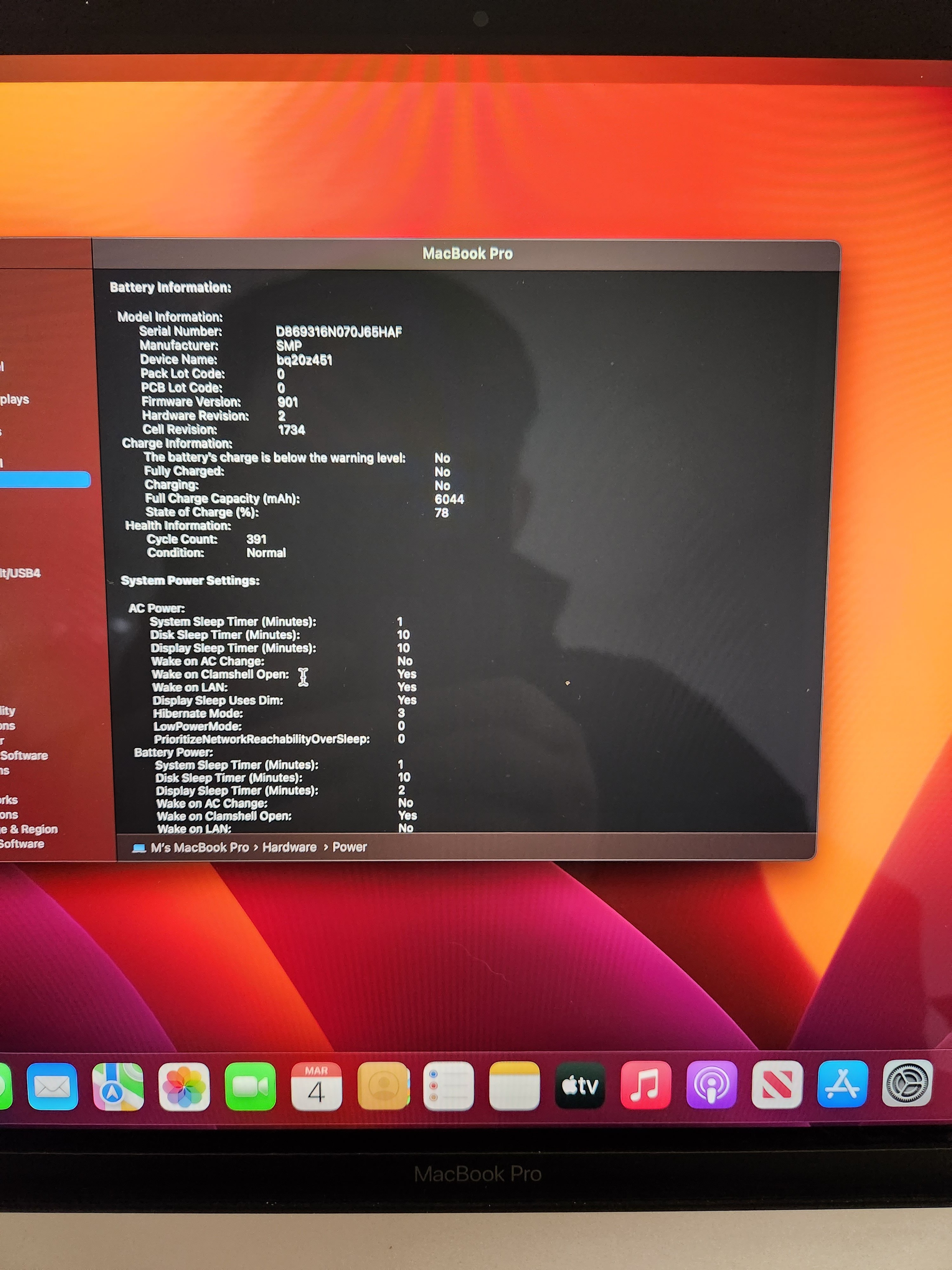This screenshot has height=1270, width=952.
Task: Click the MacBook Pro window title
Action: tap(468, 253)
